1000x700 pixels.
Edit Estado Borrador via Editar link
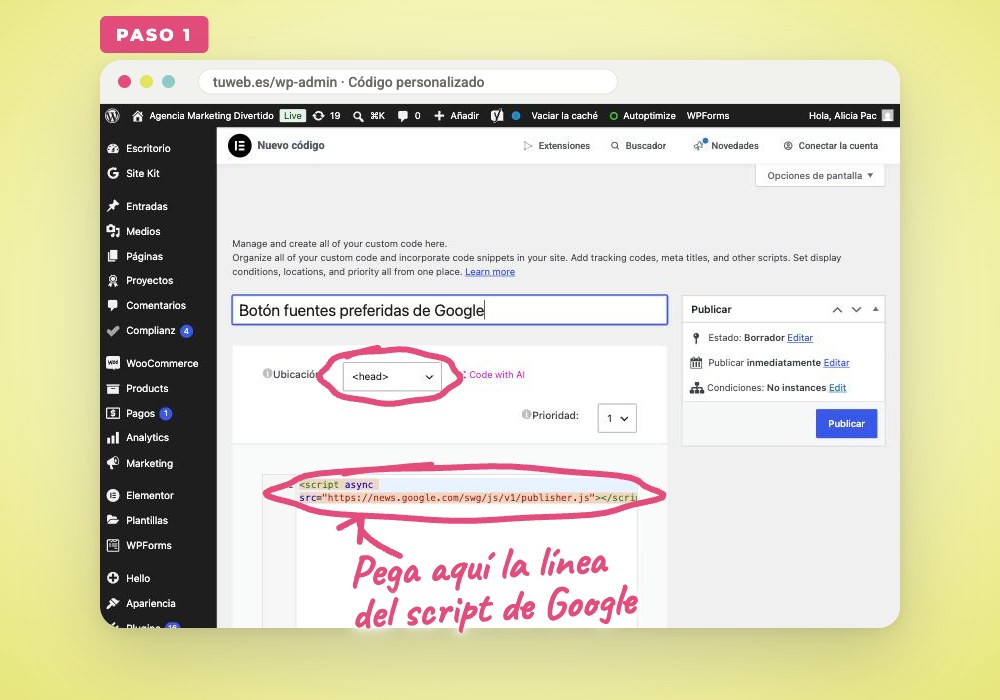click(x=800, y=338)
